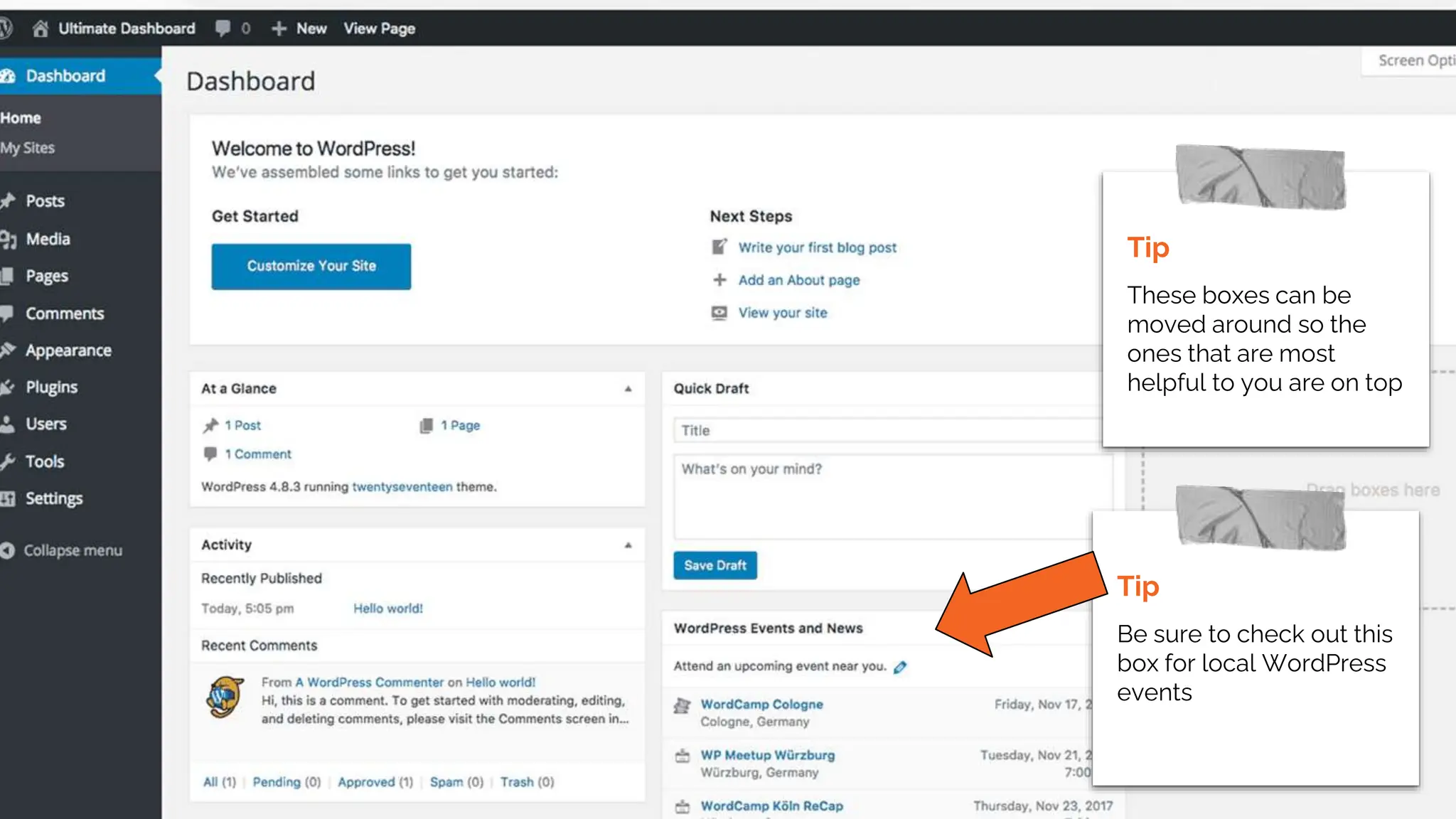Filter comments by Trash (0)
1456x819 pixels.
coord(527,782)
